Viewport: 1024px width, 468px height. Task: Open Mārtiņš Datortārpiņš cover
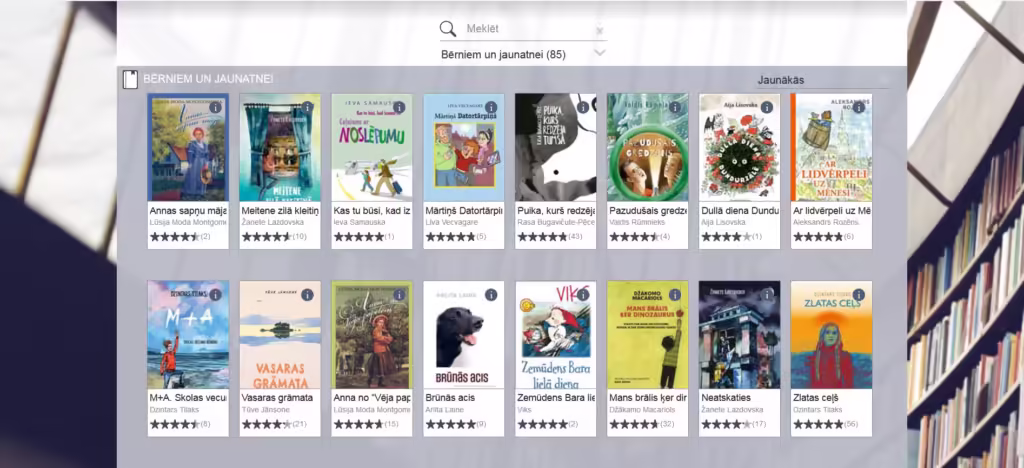click(x=464, y=148)
